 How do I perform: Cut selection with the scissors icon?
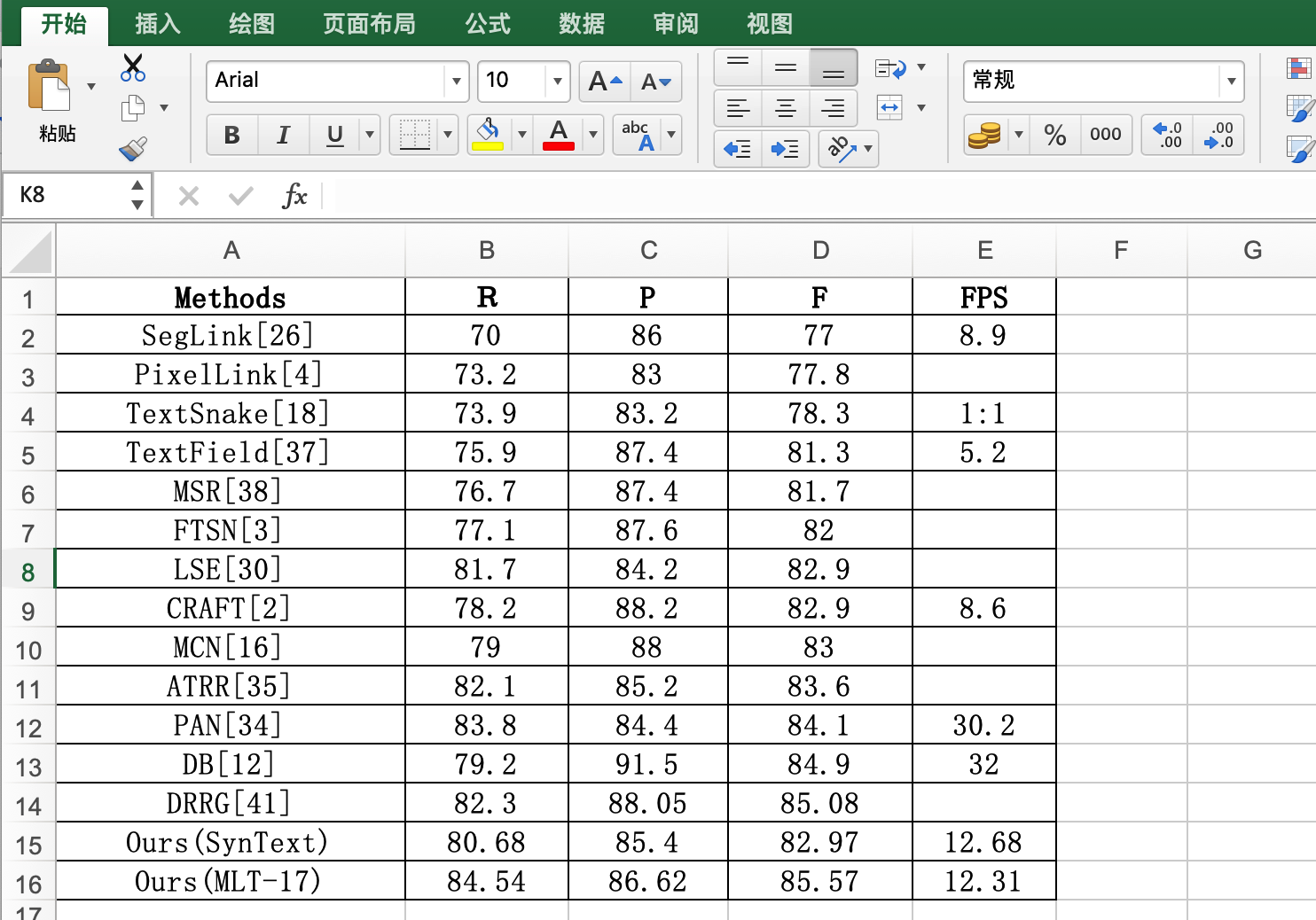coord(133,67)
